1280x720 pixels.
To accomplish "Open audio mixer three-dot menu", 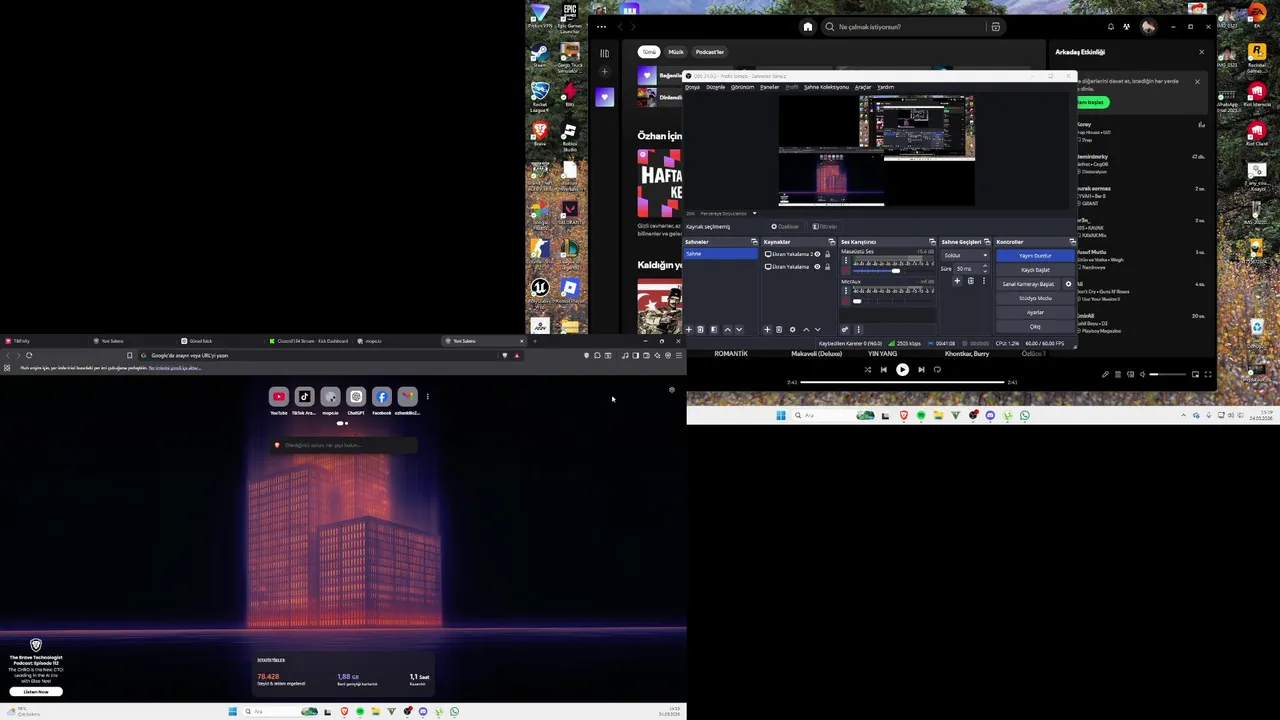I will pyautogui.click(x=858, y=329).
